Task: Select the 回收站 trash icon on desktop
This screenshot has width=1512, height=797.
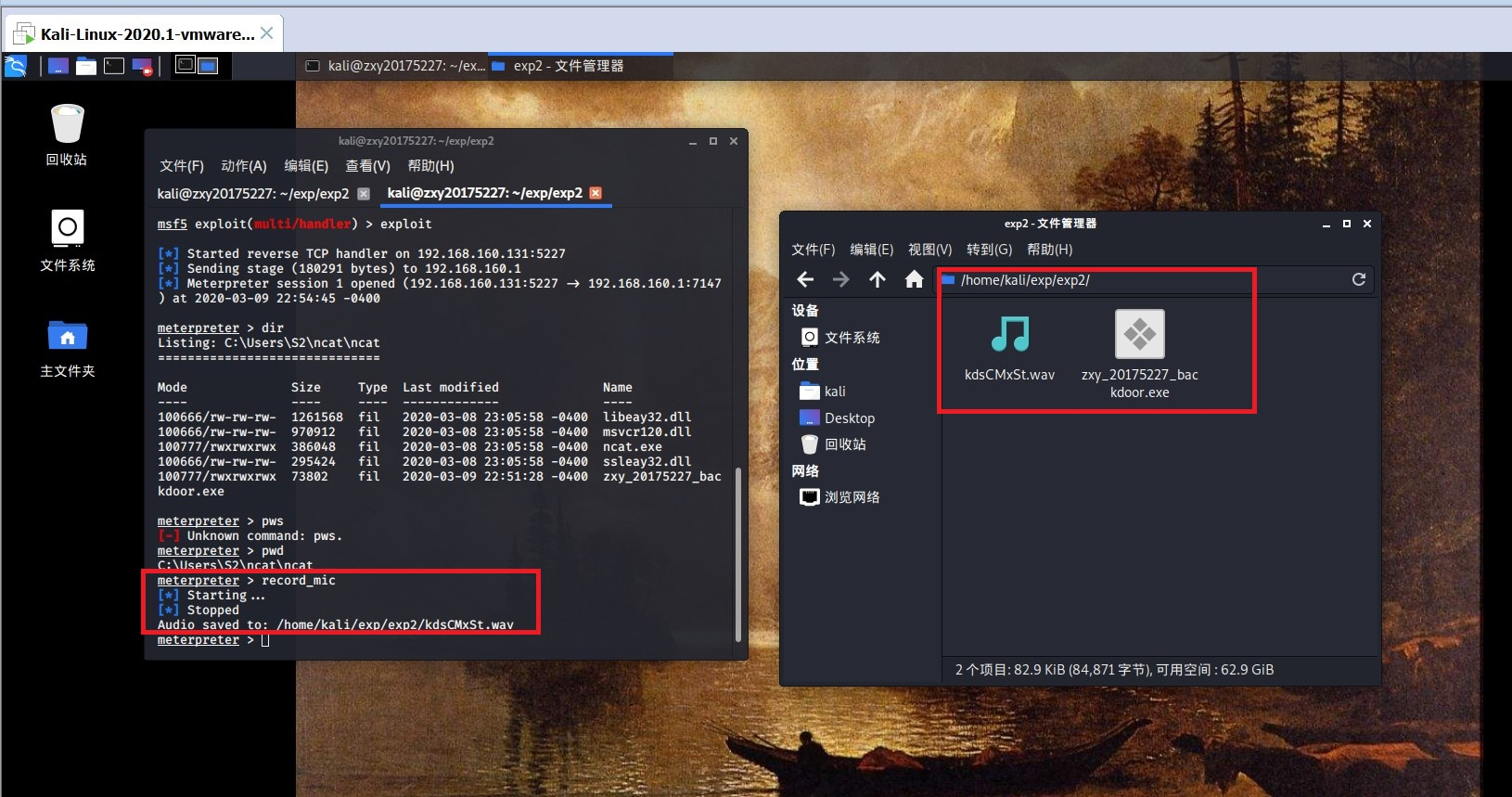Action: click(x=67, y=135)
